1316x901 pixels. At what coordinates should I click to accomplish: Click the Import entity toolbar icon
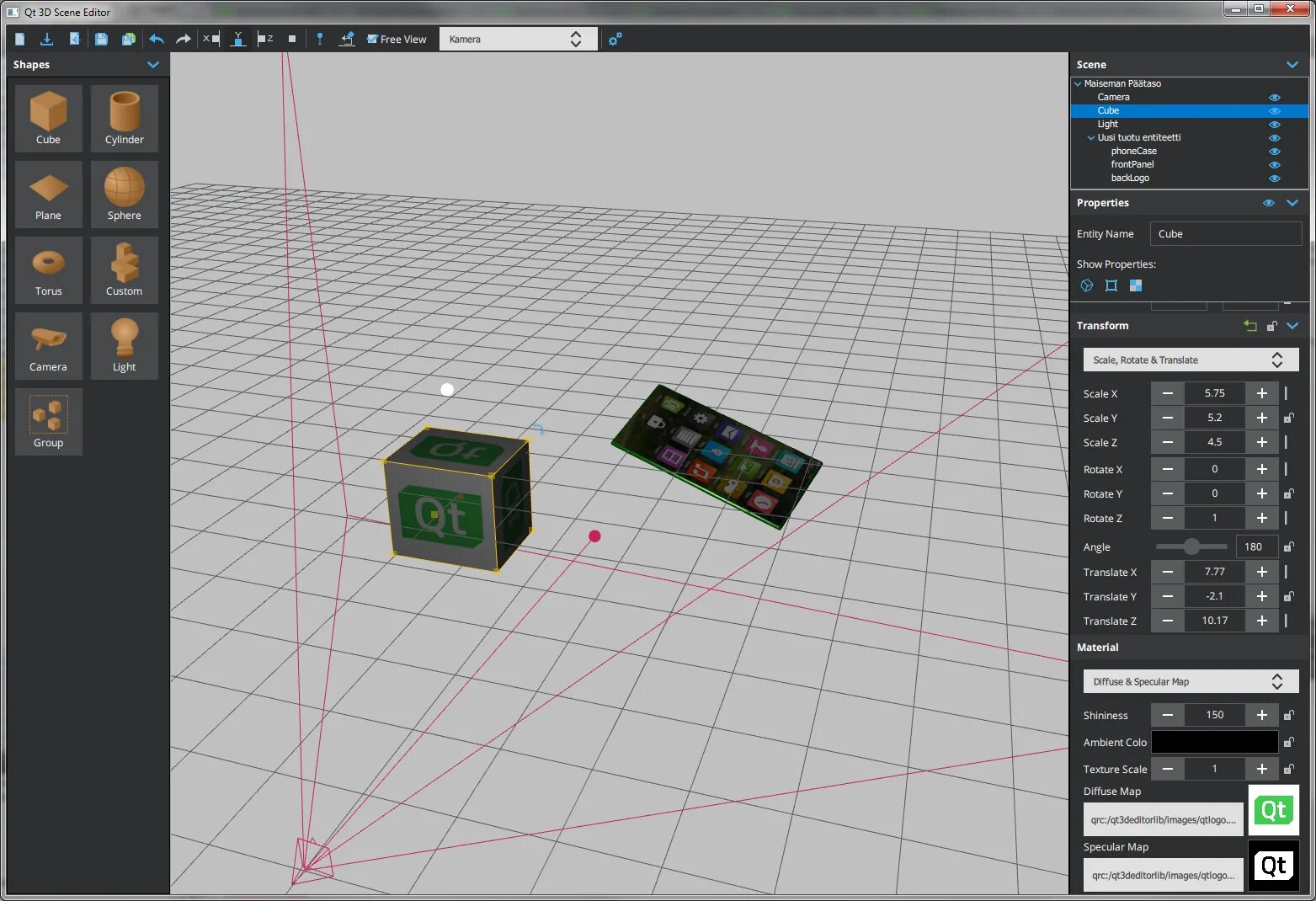click(74, 39)
